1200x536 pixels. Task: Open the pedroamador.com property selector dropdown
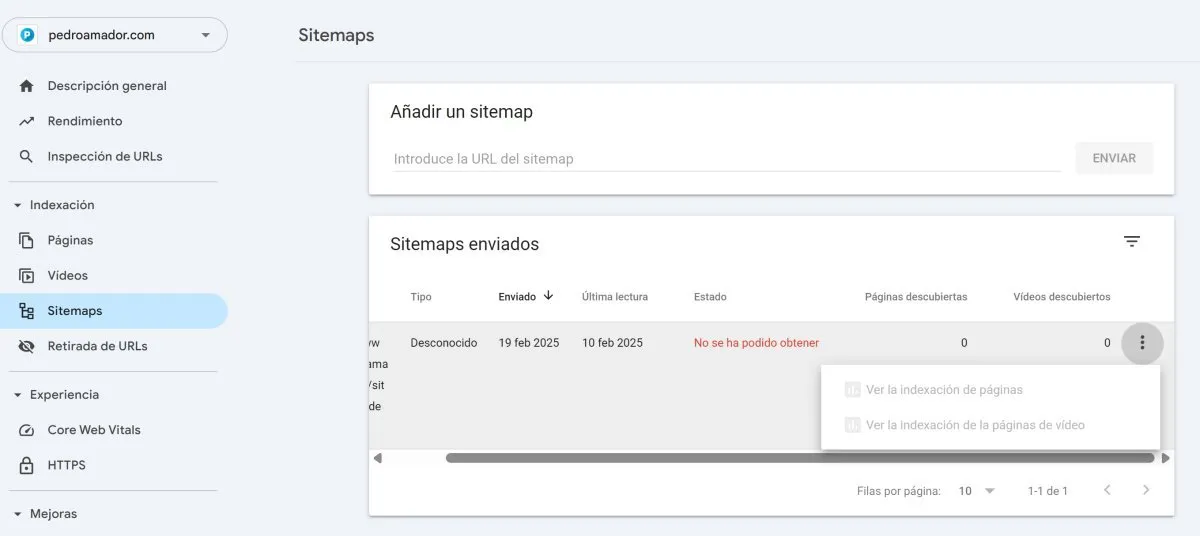pyautogui.click(x=115, y=35)
